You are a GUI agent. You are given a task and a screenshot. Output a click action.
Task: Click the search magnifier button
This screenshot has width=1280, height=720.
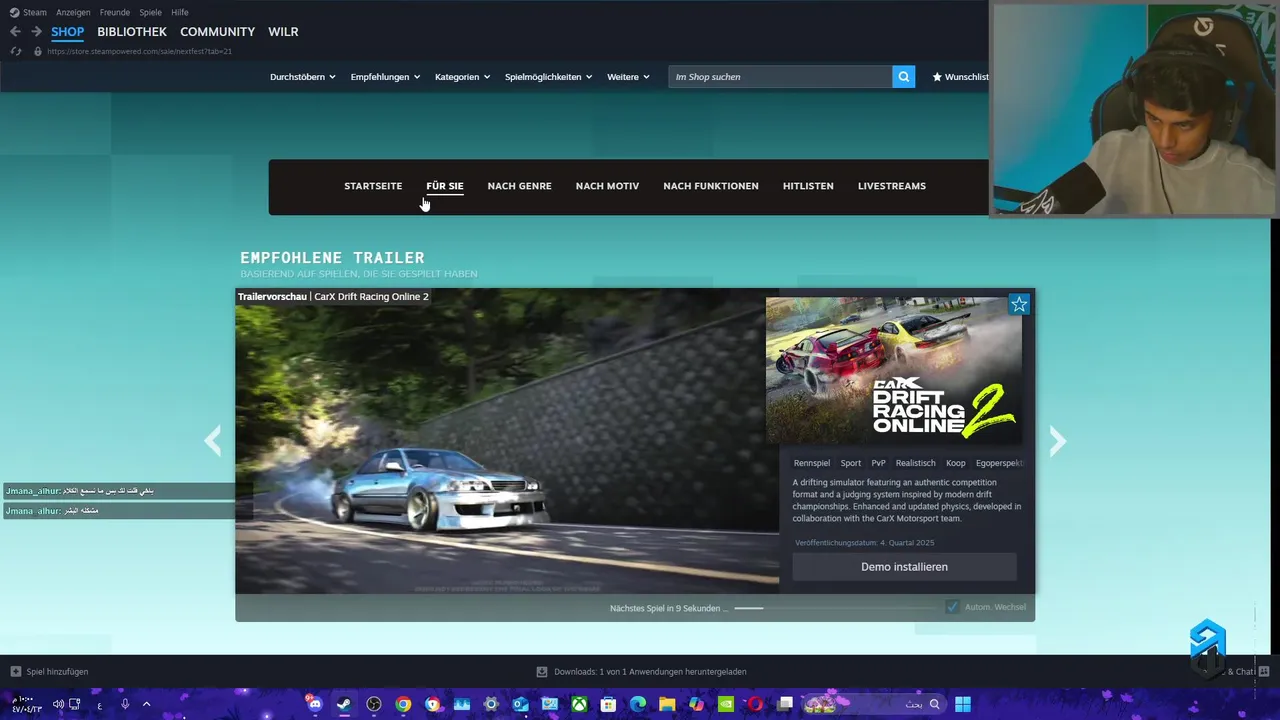click(x=903, y=77)
